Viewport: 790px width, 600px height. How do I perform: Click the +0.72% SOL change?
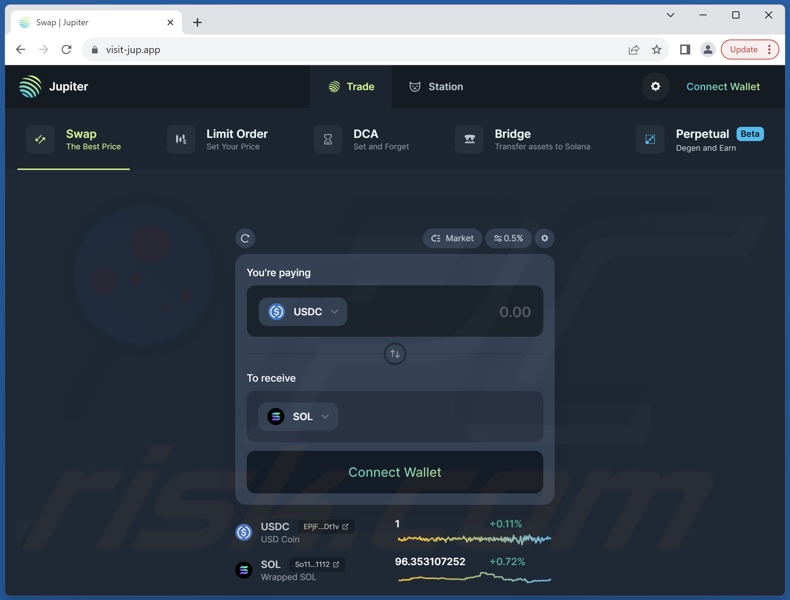coord(507,561)
